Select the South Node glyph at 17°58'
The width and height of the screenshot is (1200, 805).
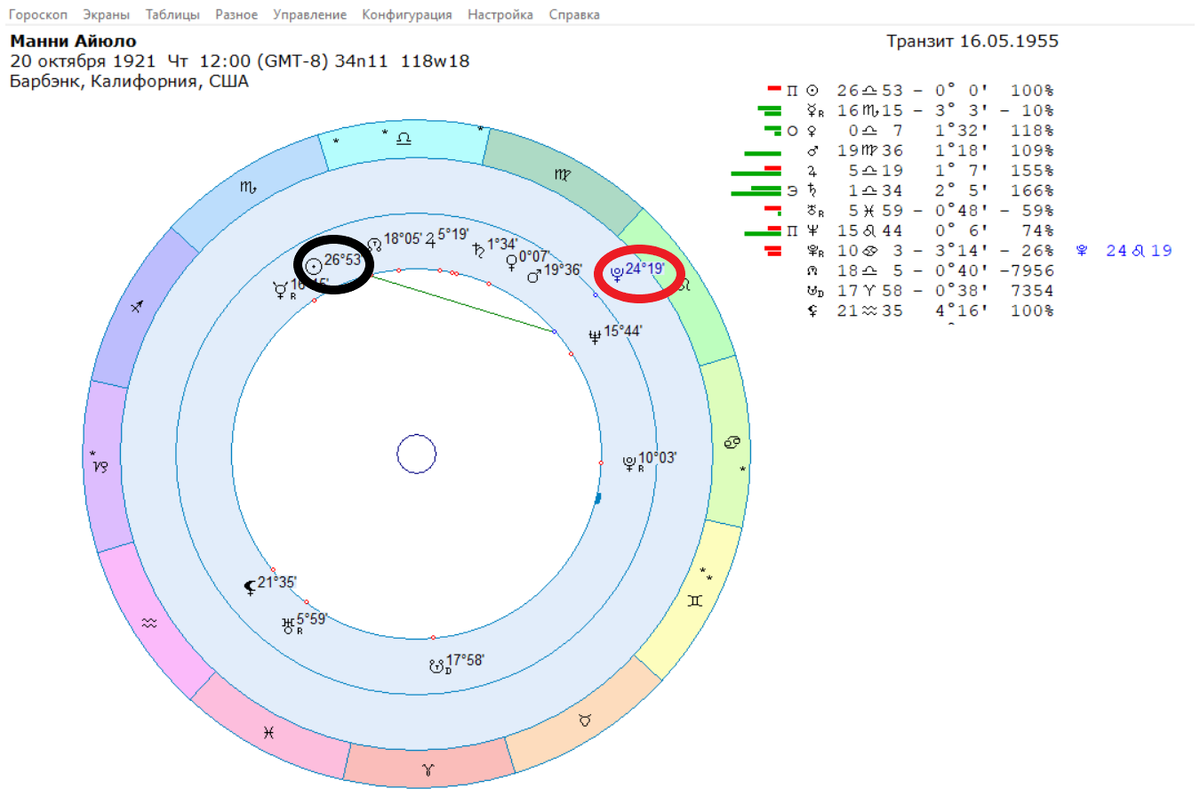coord(436,664)
